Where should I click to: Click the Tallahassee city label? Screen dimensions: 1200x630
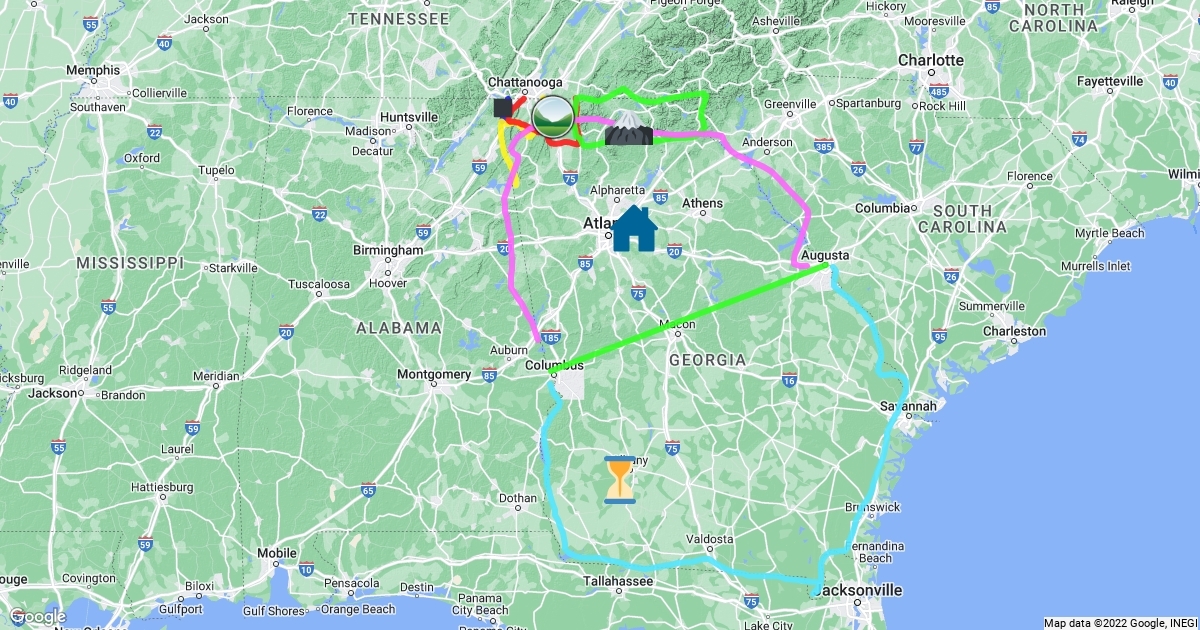click(619, 581)
